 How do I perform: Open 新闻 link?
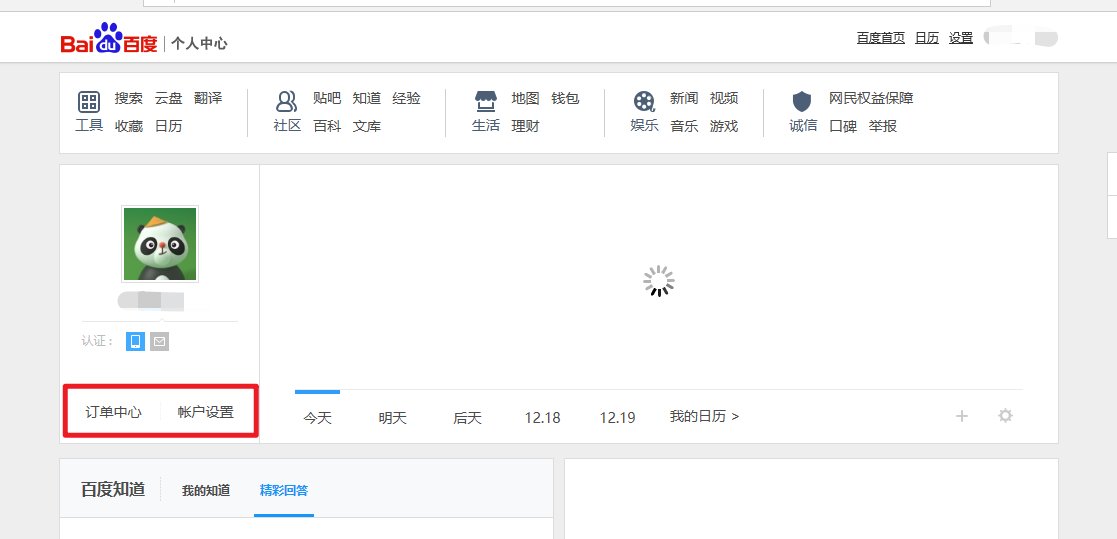pyautogui.click(x=684, y=98)
